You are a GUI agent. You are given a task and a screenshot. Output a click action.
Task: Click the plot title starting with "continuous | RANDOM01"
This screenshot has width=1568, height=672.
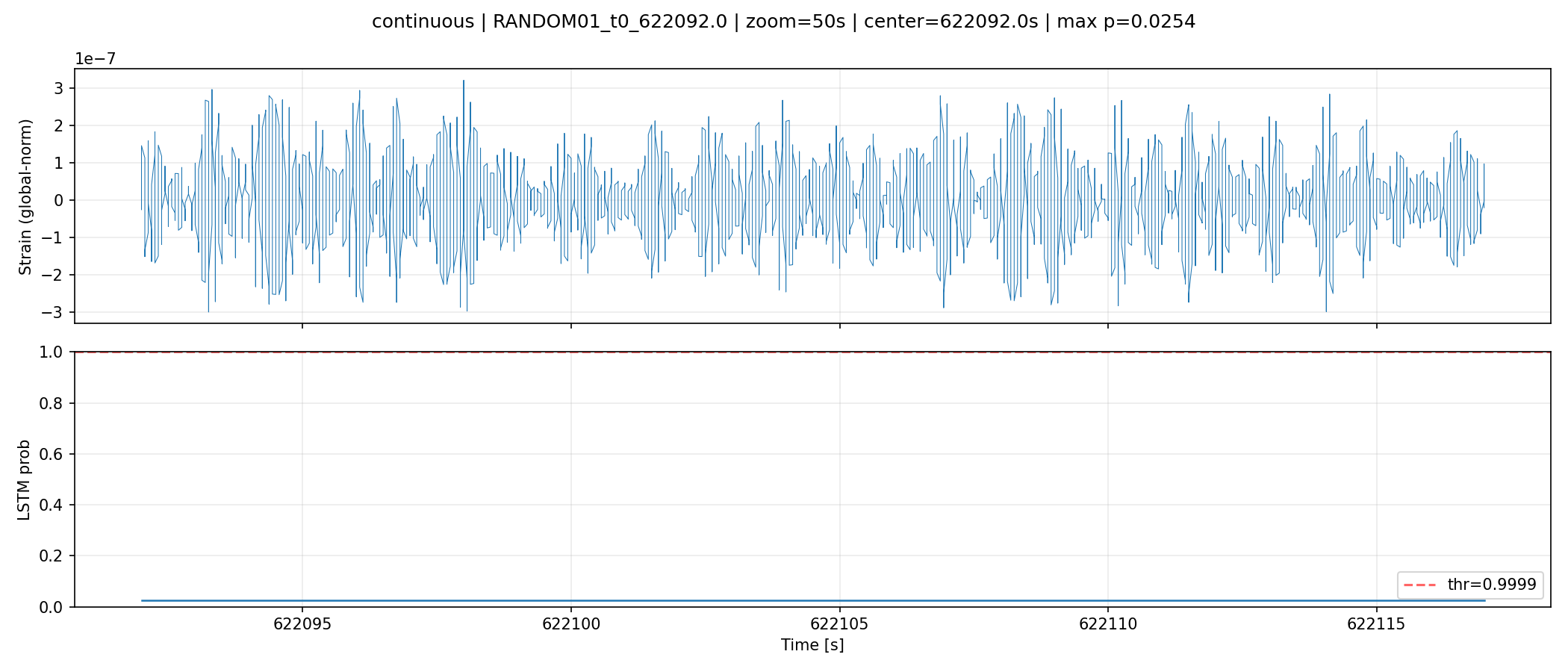(x=783, y=22)
